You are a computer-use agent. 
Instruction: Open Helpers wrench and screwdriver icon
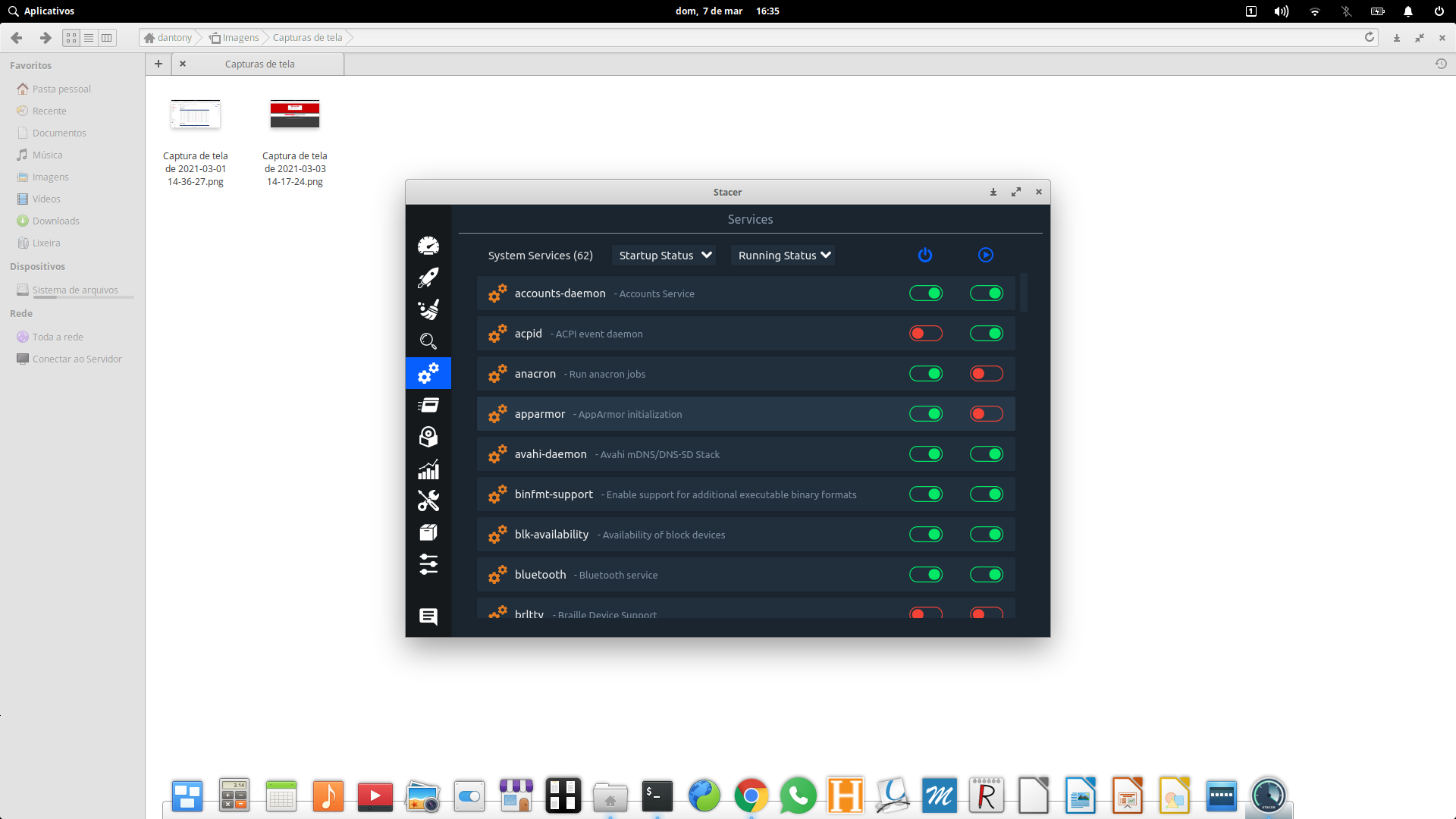point(428,500)
